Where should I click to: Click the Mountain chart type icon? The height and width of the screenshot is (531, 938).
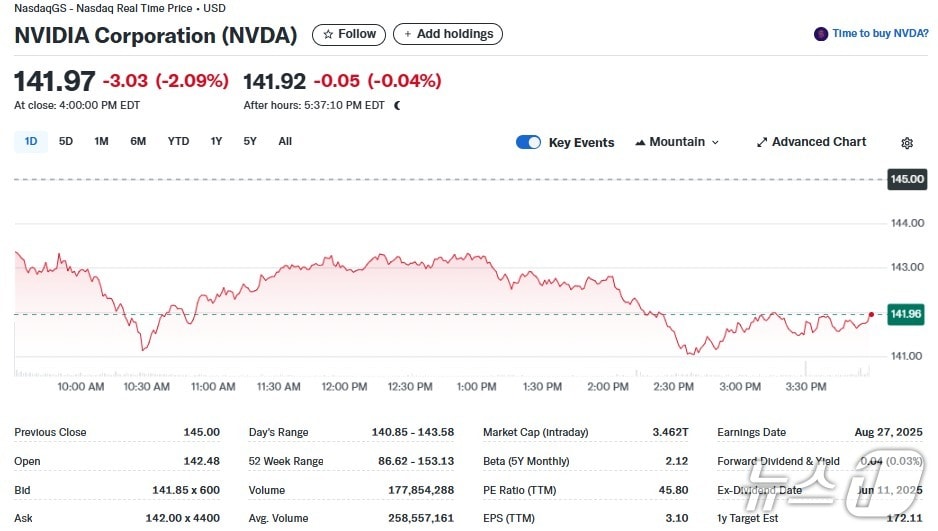[x=640, y=142]
